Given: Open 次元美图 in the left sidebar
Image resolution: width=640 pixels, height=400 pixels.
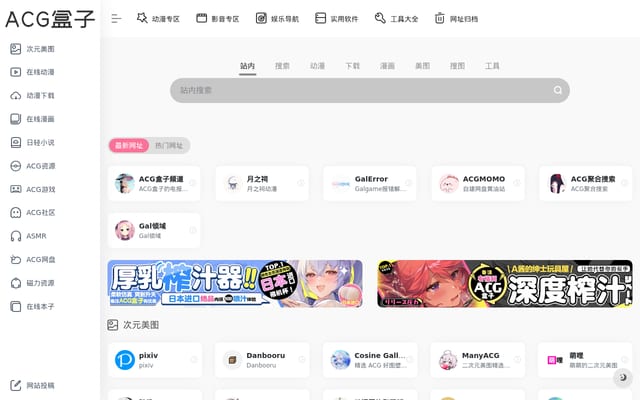Looking at the screenshot, I should point(32,49).
